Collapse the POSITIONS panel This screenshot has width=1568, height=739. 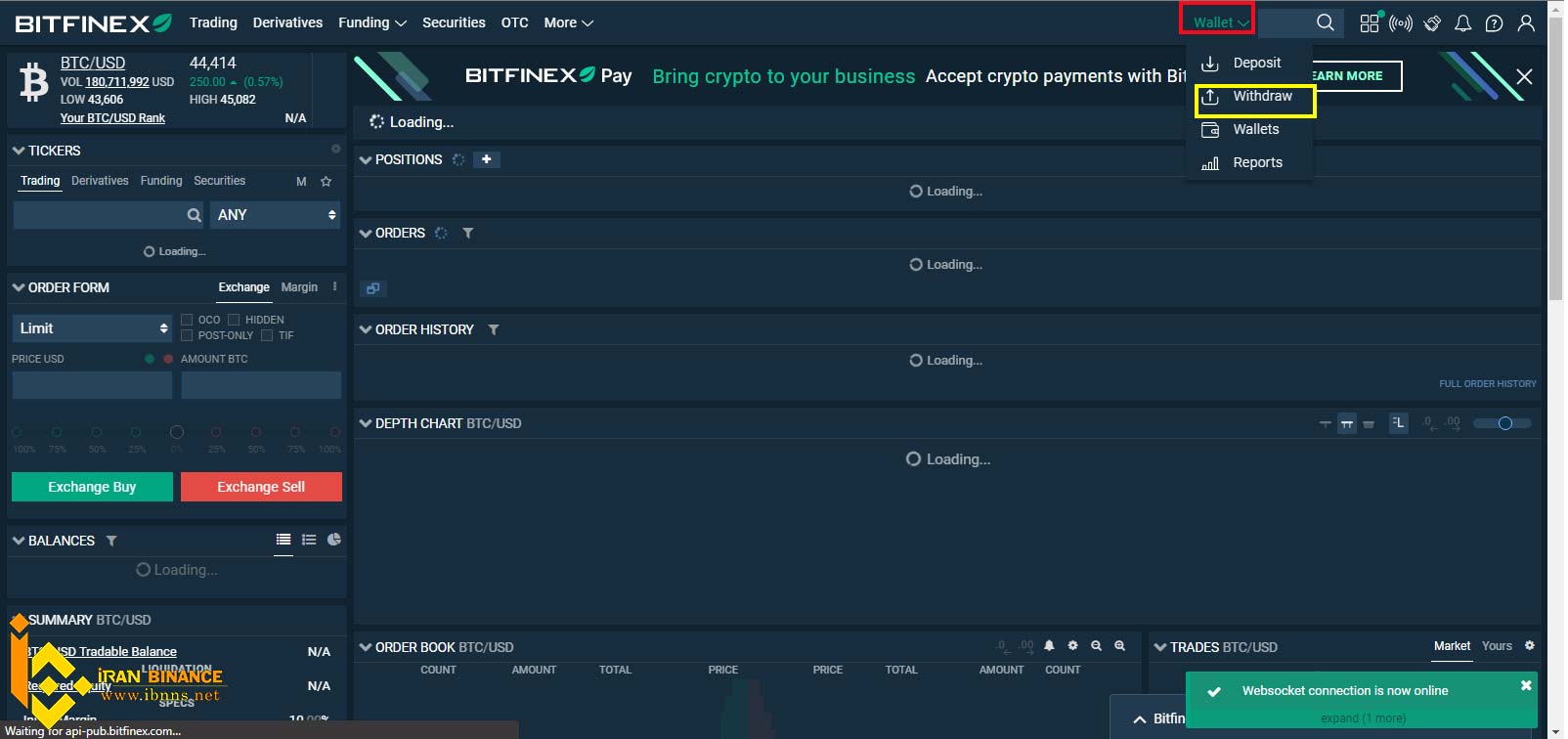coord(366,159)
